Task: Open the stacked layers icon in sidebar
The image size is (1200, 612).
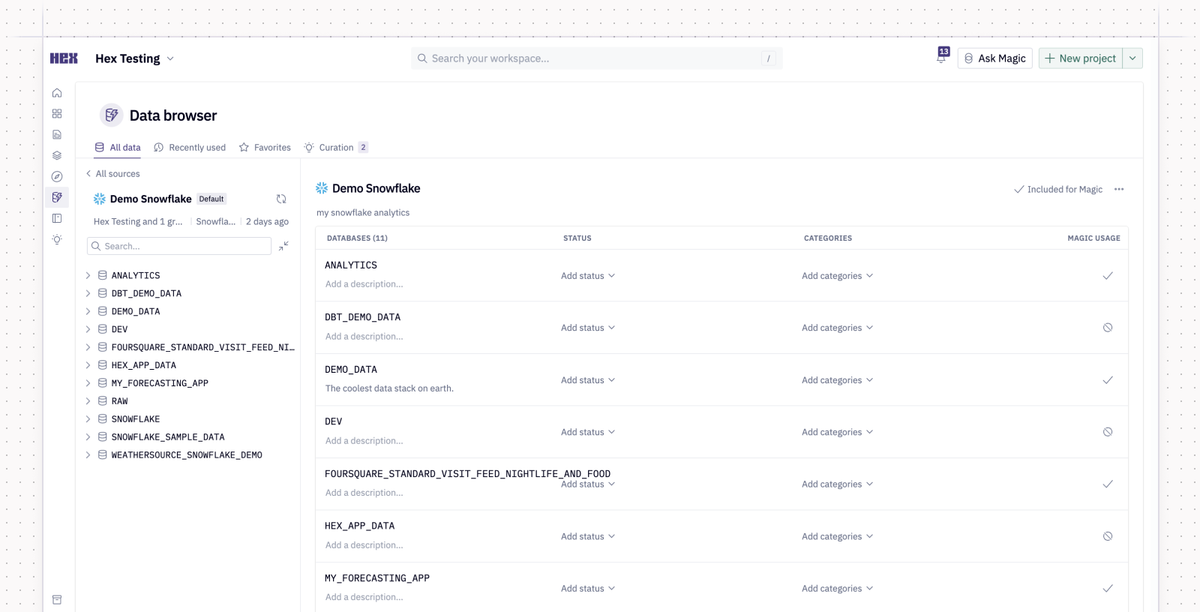Action: 57,155
